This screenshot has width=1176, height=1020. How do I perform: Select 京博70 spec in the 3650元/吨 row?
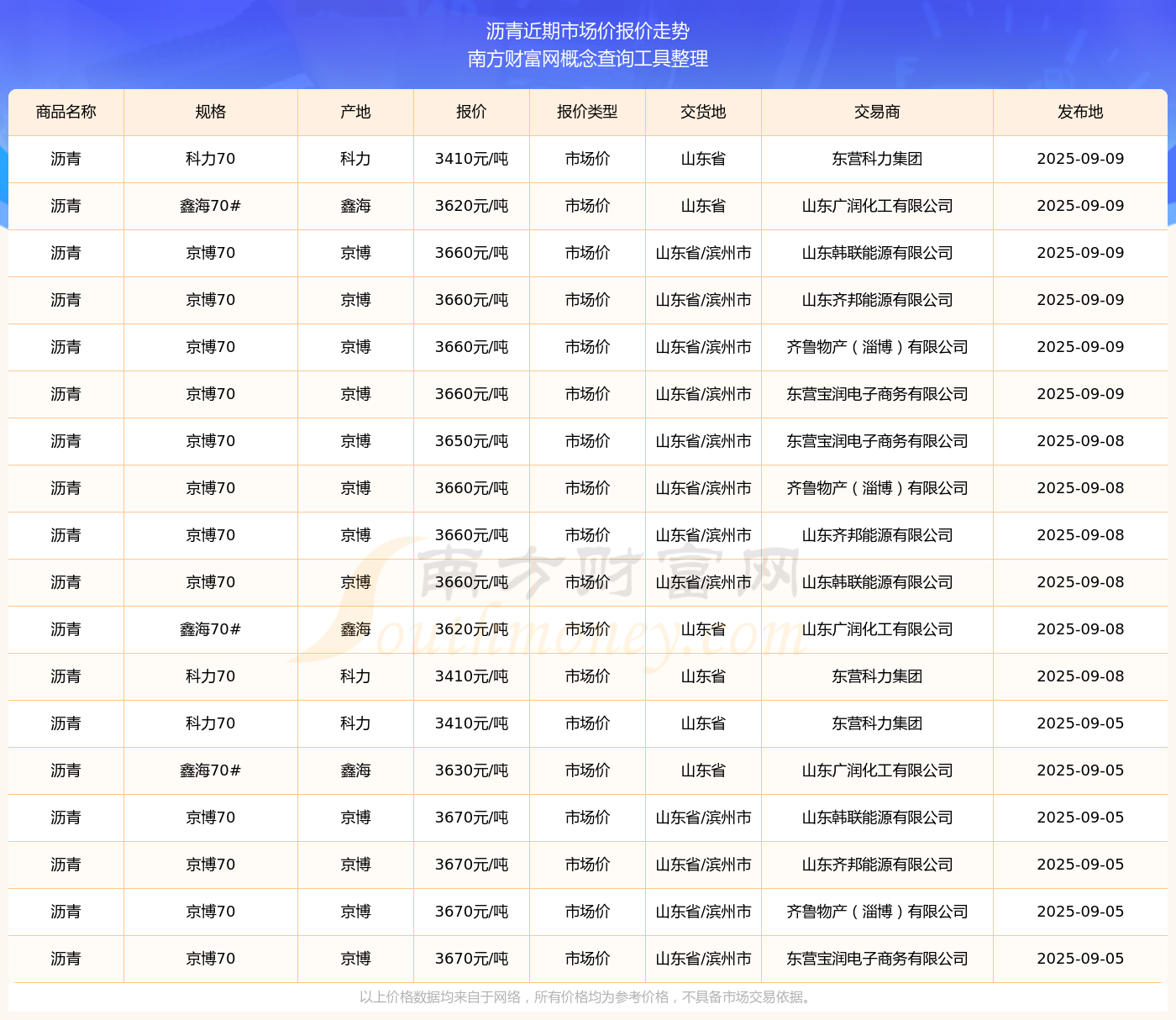(211, 441)
